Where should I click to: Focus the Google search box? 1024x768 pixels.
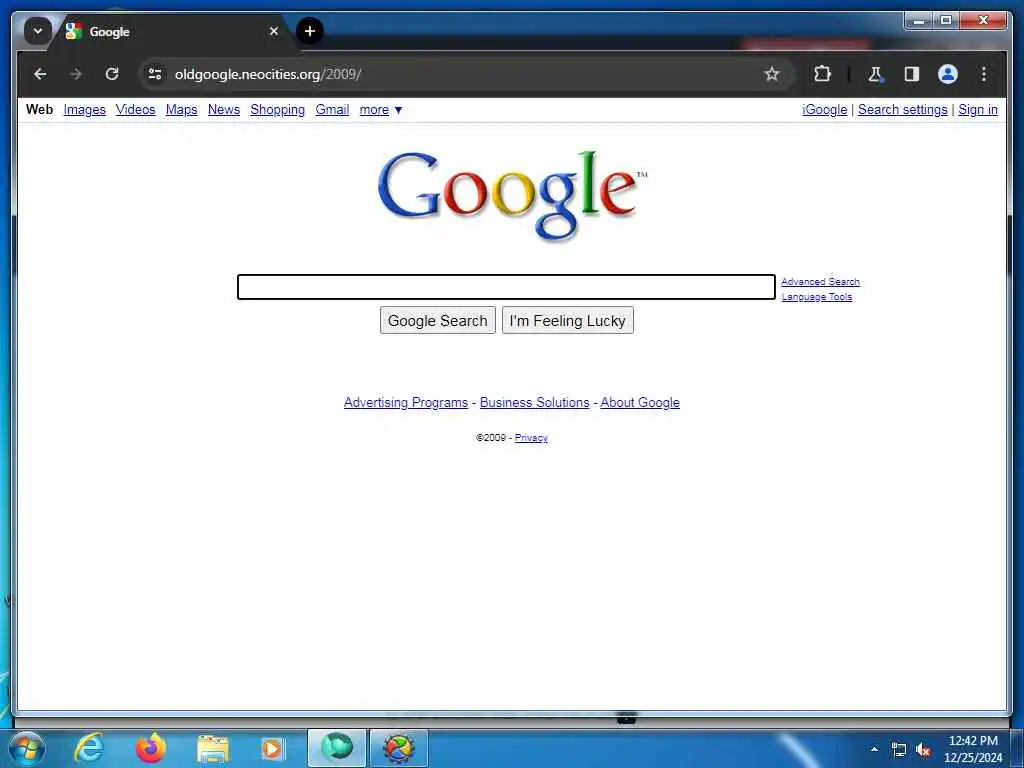[x=506, y=287]
